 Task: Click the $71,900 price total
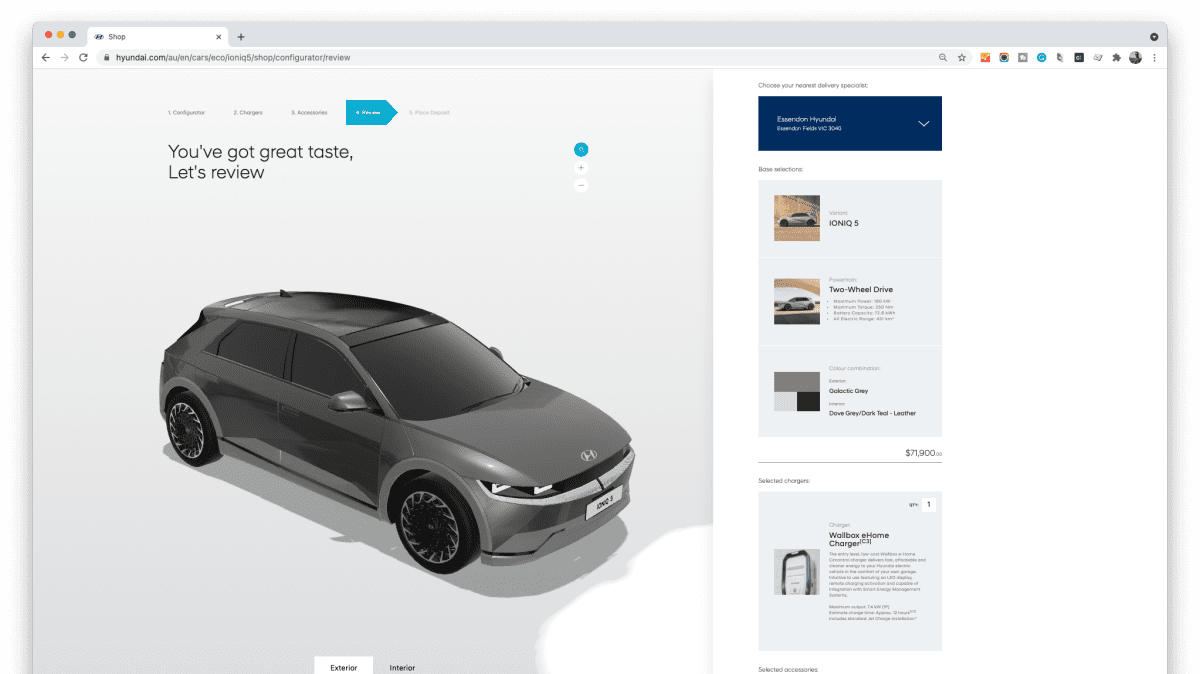(923, 453)
